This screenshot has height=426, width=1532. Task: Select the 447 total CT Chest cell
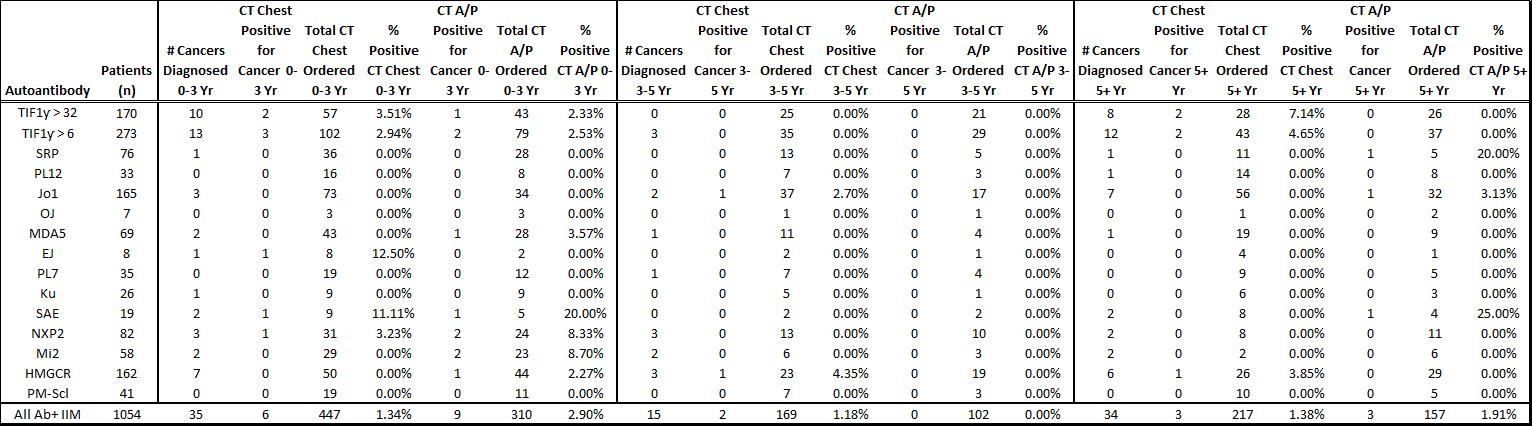(329, 414)
